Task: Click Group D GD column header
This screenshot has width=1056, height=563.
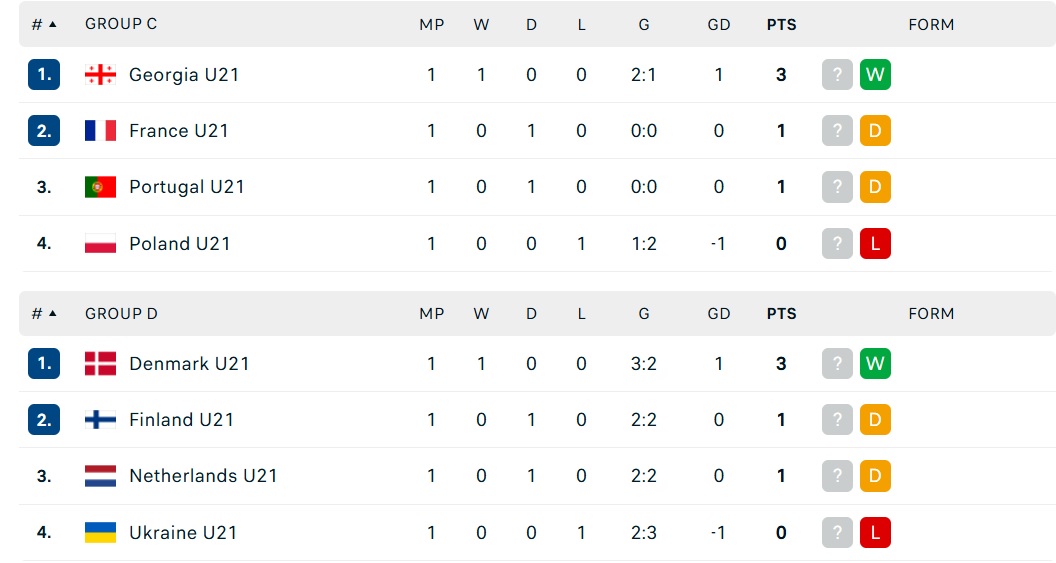Action: click(719, 314)
